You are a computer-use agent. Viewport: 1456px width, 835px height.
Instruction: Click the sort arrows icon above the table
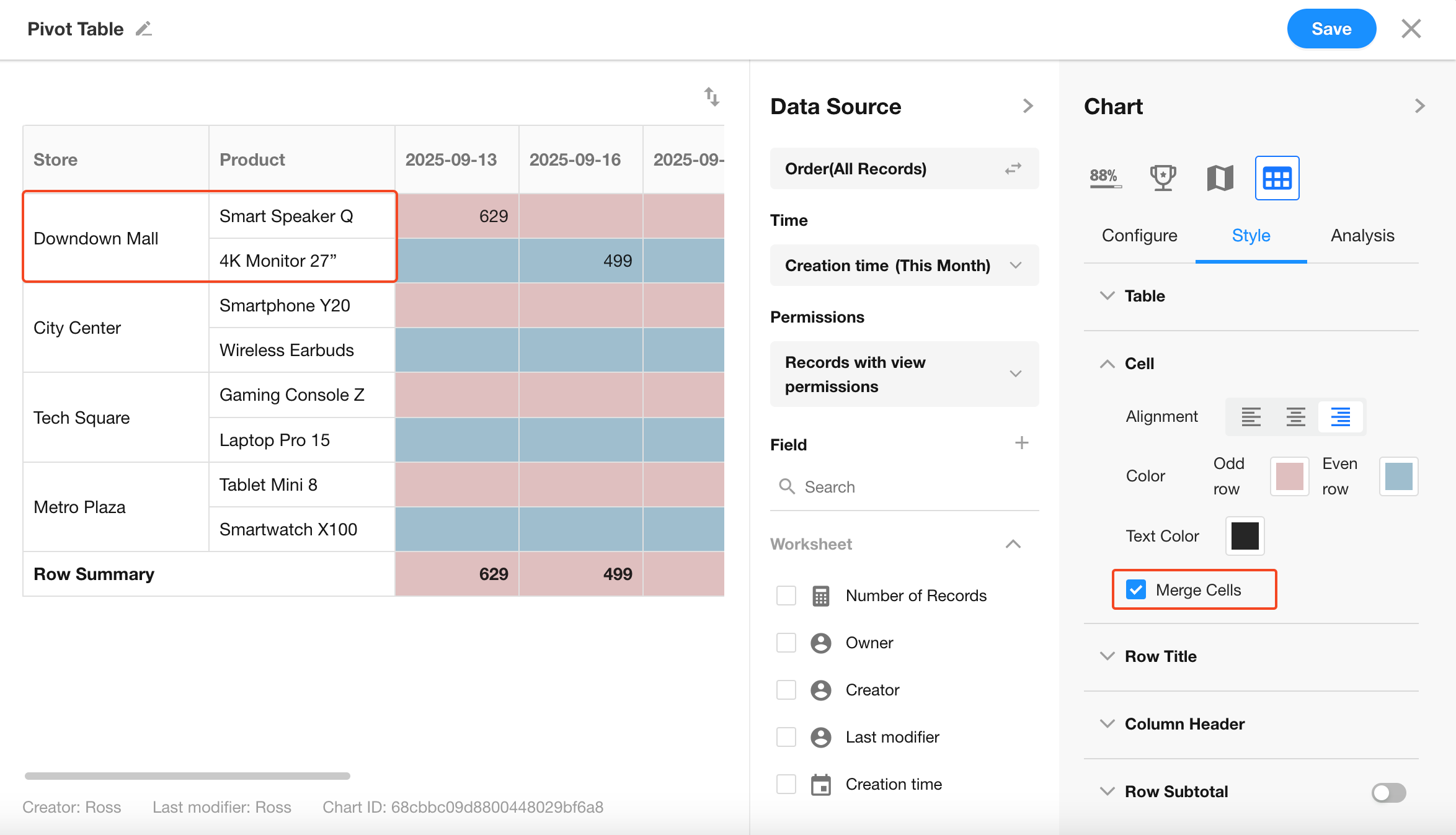(711, 97)
